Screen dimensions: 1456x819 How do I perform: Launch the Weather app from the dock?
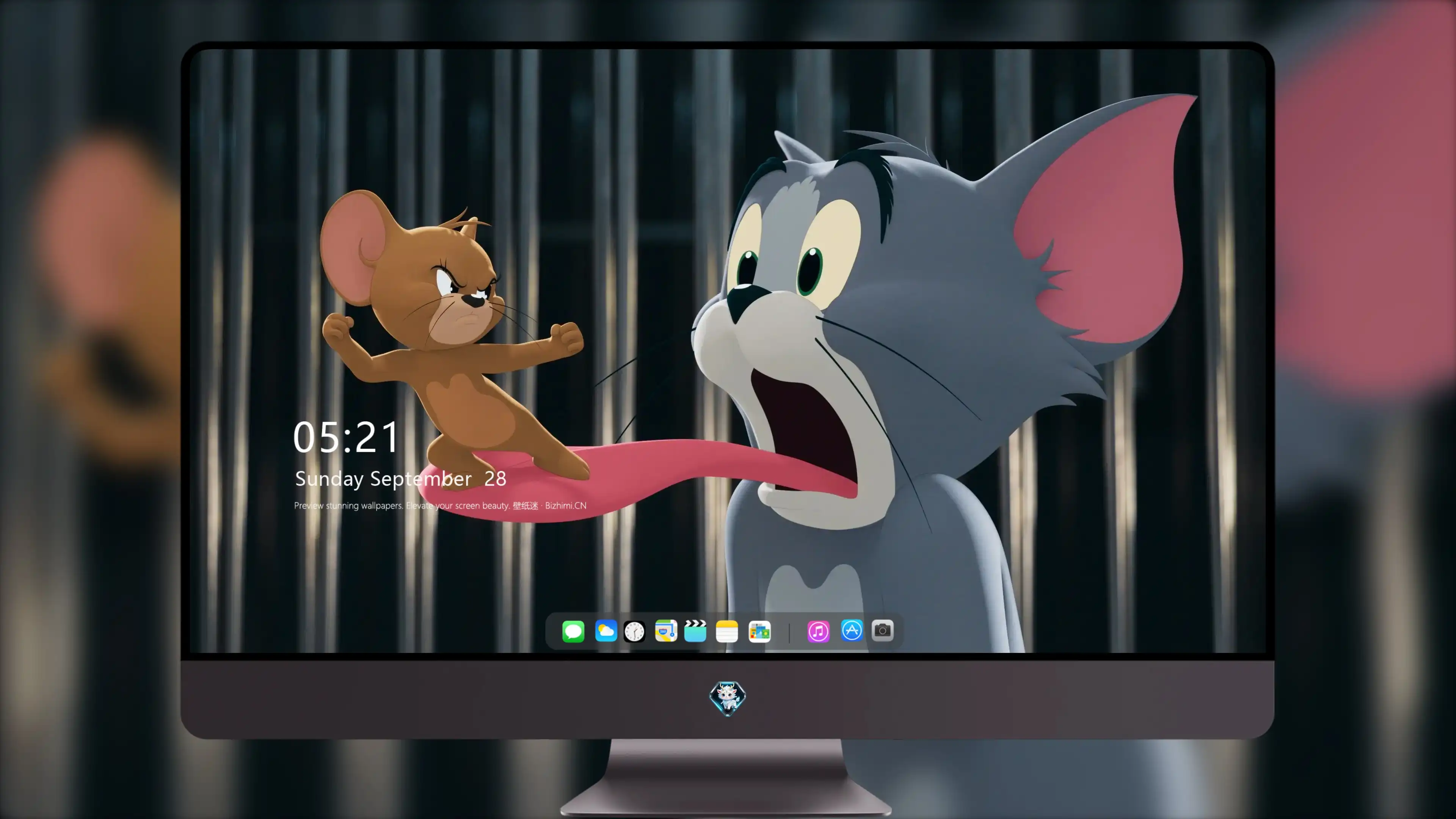(x=606, y=631)
